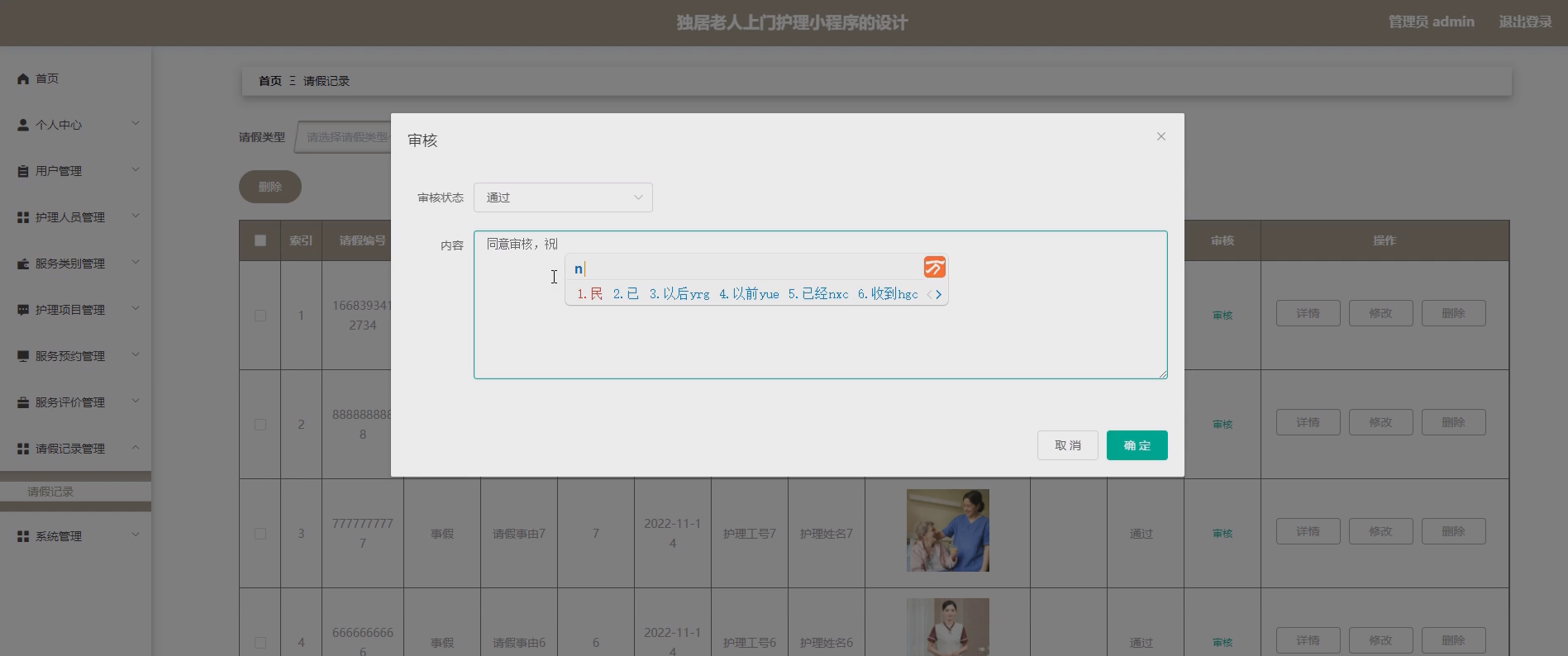1568x656 pixels.
Task: Click 删除 button in row 3
Action: [1453, 531]
